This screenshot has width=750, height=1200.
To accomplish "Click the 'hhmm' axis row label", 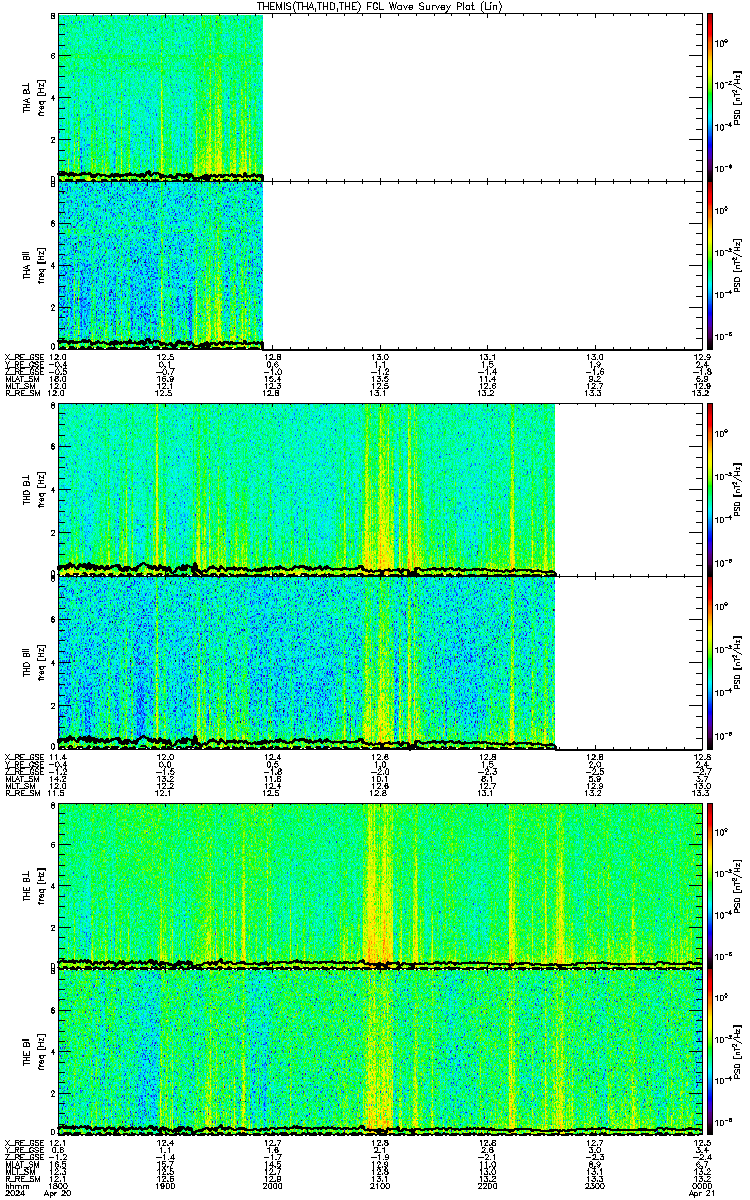I will coord(17,1184).
